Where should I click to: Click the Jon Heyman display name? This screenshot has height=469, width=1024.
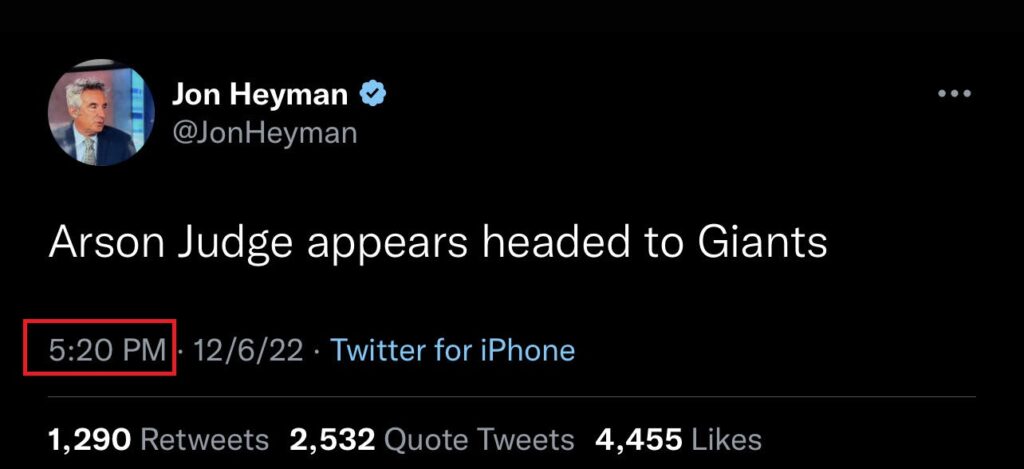(260, 95)
